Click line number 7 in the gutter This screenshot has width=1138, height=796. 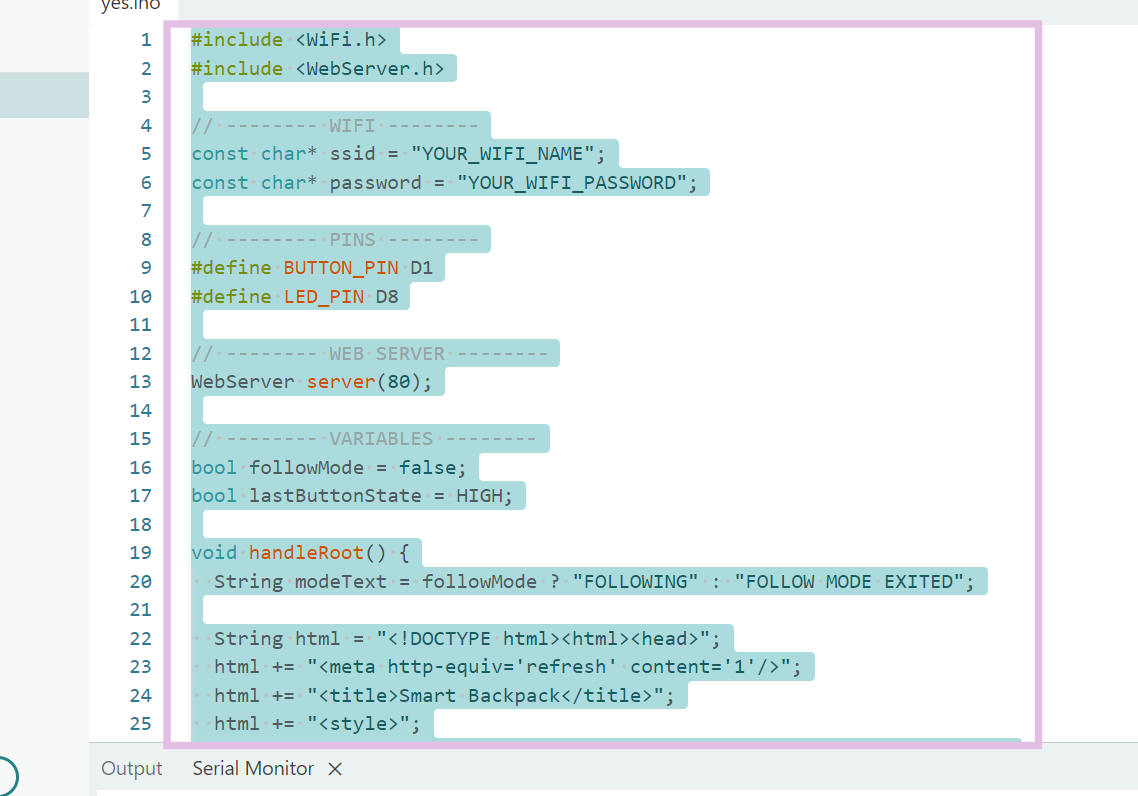[x=146, y=211]
